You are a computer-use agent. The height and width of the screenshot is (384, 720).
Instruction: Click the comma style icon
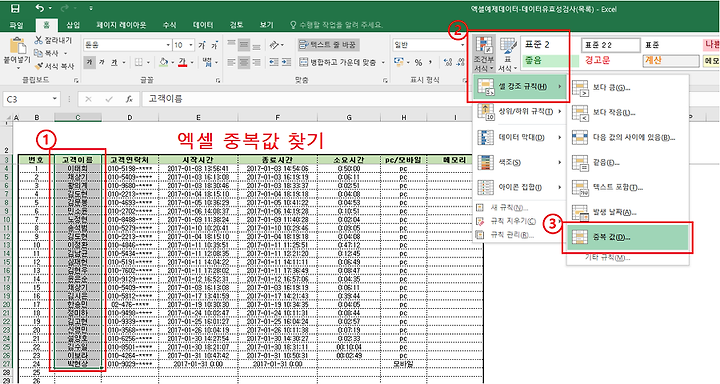[x=430, y=62]
